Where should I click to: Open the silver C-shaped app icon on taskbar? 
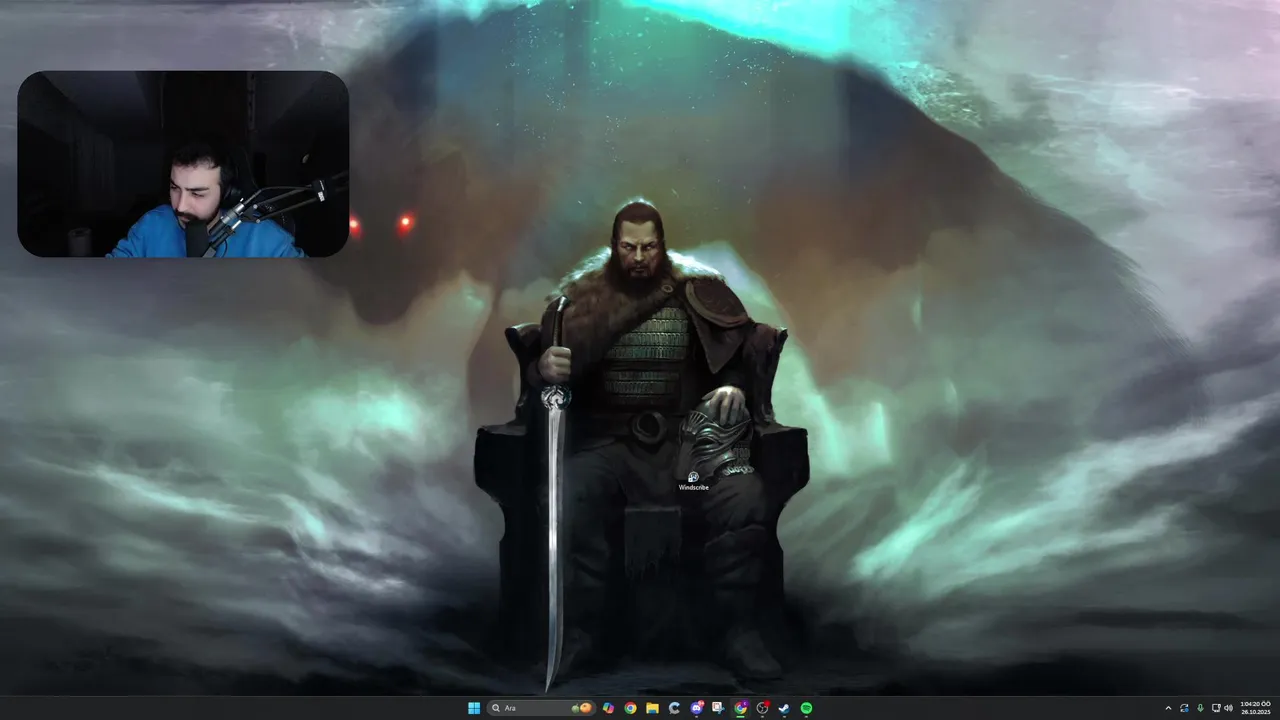point(674,708)
